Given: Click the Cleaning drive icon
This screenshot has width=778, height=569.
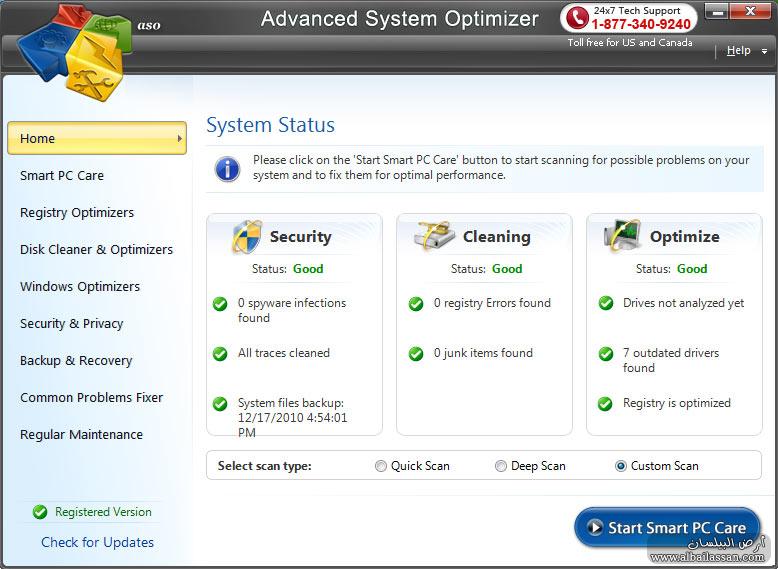Looking at the screenshot, I should click(435, 235).
